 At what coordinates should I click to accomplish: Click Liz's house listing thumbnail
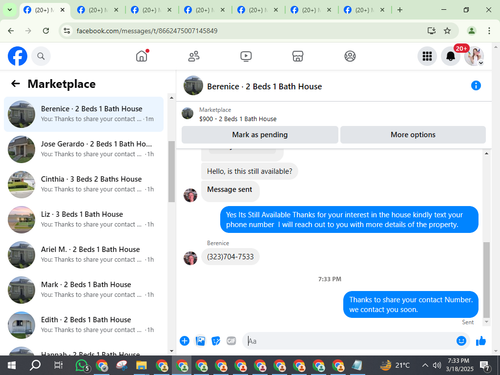(21, 220)
